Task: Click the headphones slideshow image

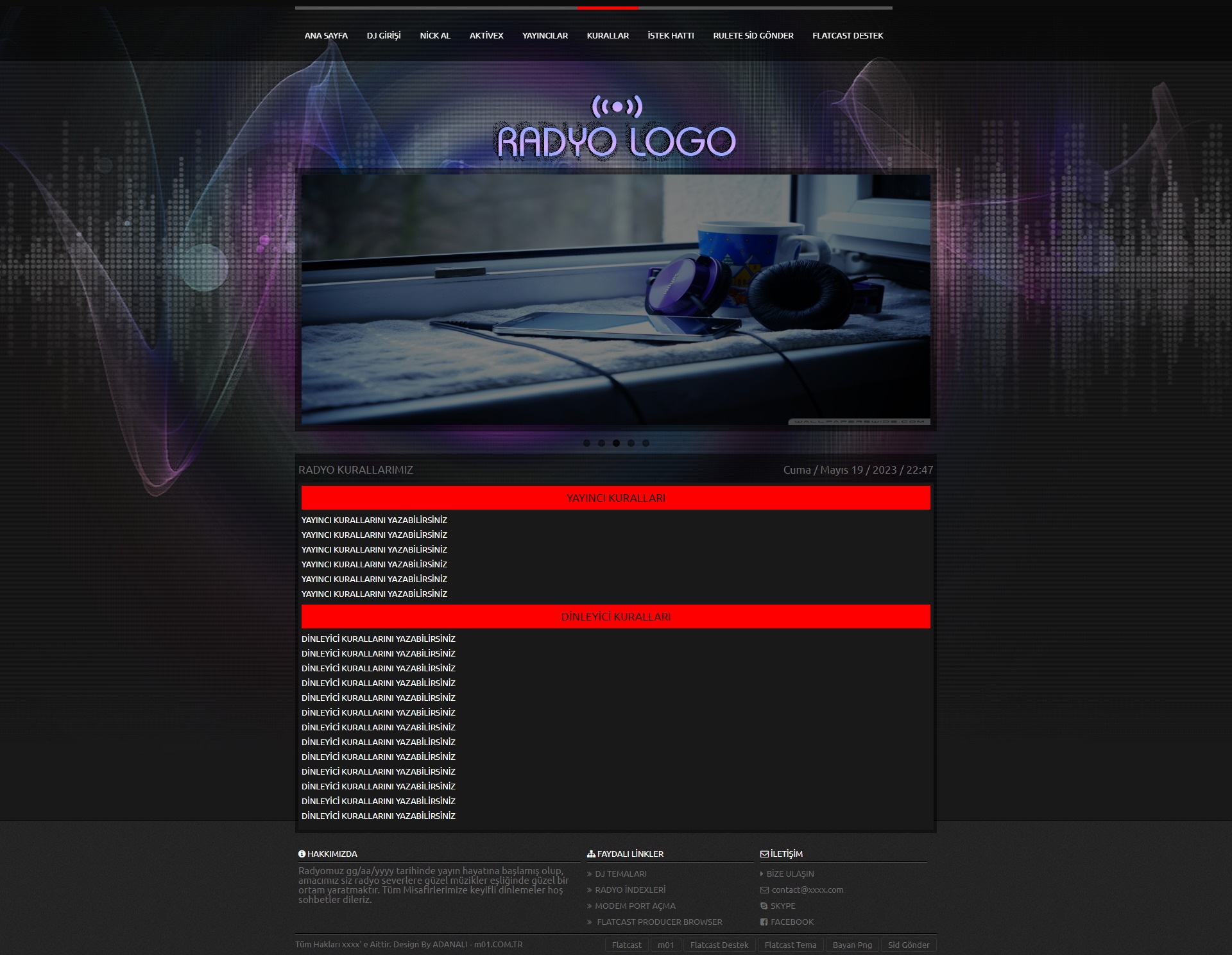Action: (616, 299)
